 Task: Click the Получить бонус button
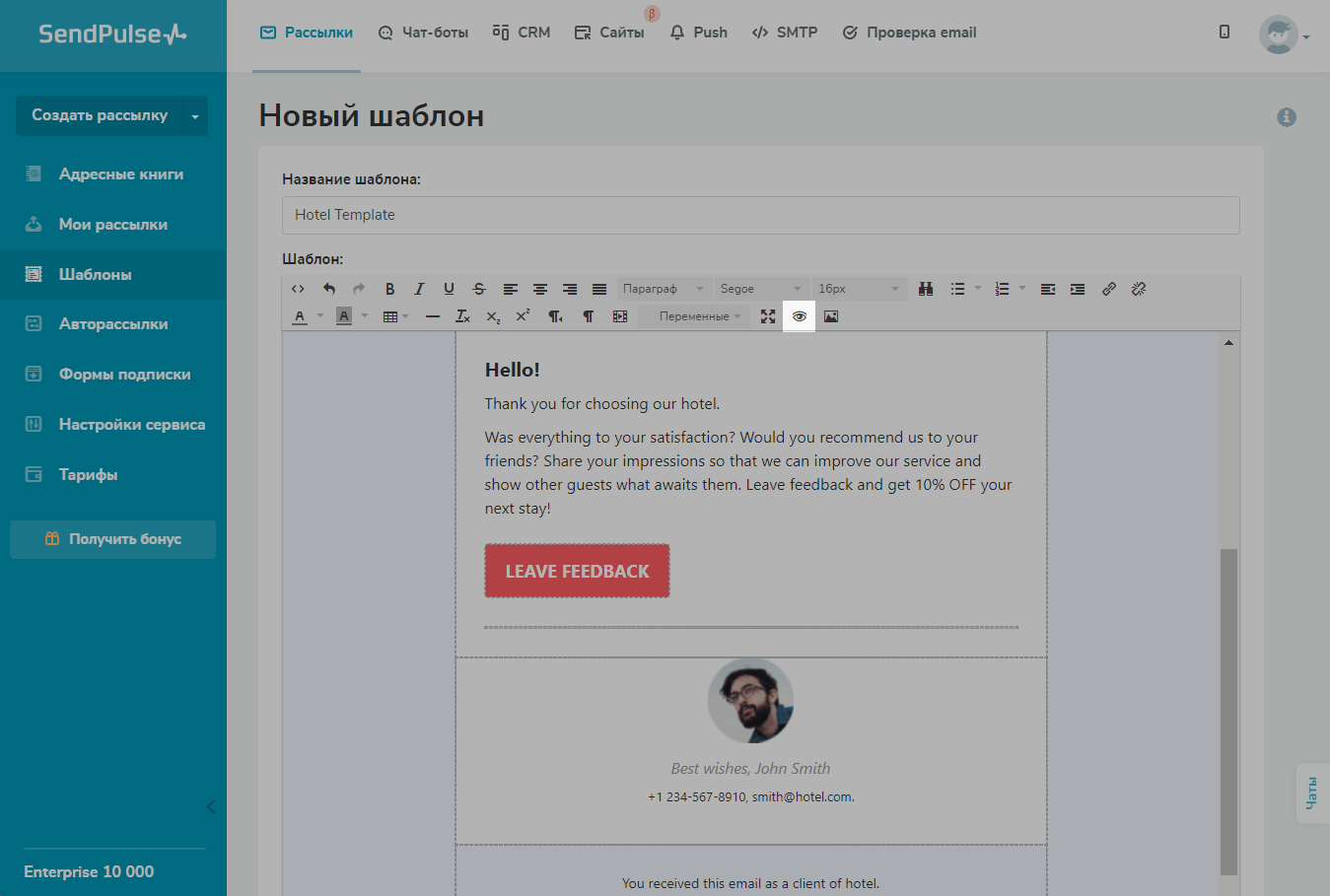pyautogui.click(x=112, y=539)
